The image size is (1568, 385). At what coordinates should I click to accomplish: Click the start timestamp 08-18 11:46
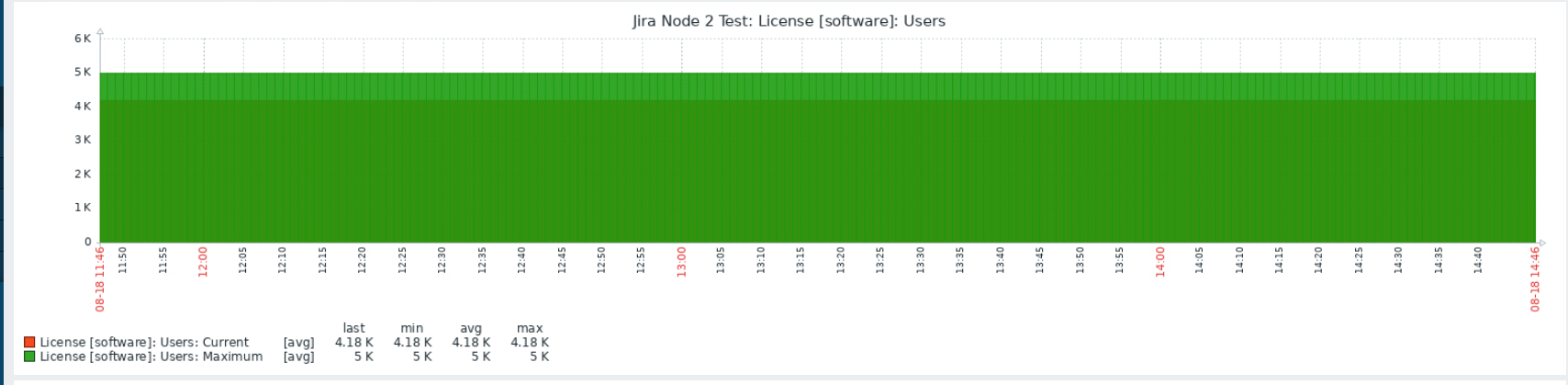tap(100, 278)
